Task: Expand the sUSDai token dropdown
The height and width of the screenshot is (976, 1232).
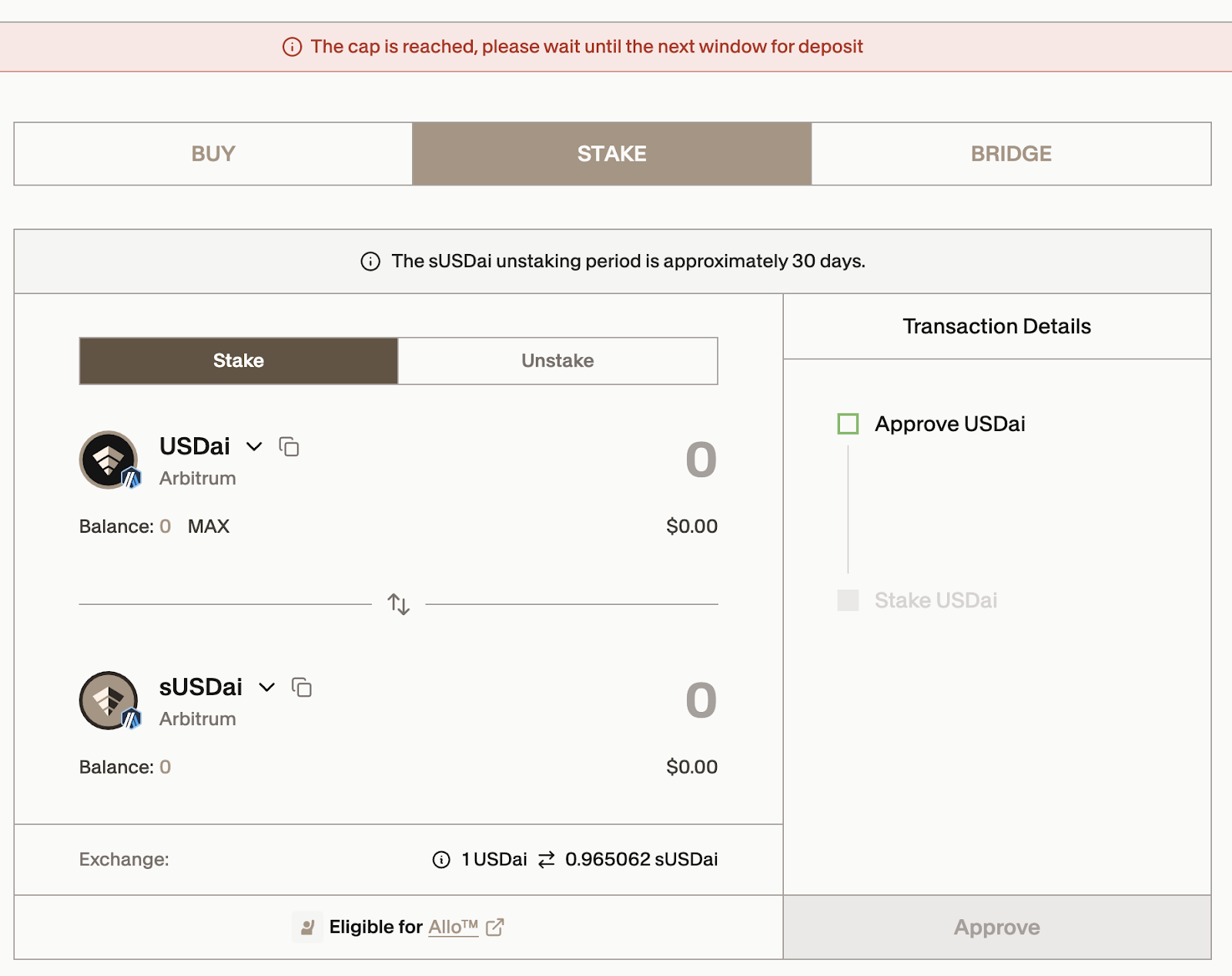Action: [266, 687]
